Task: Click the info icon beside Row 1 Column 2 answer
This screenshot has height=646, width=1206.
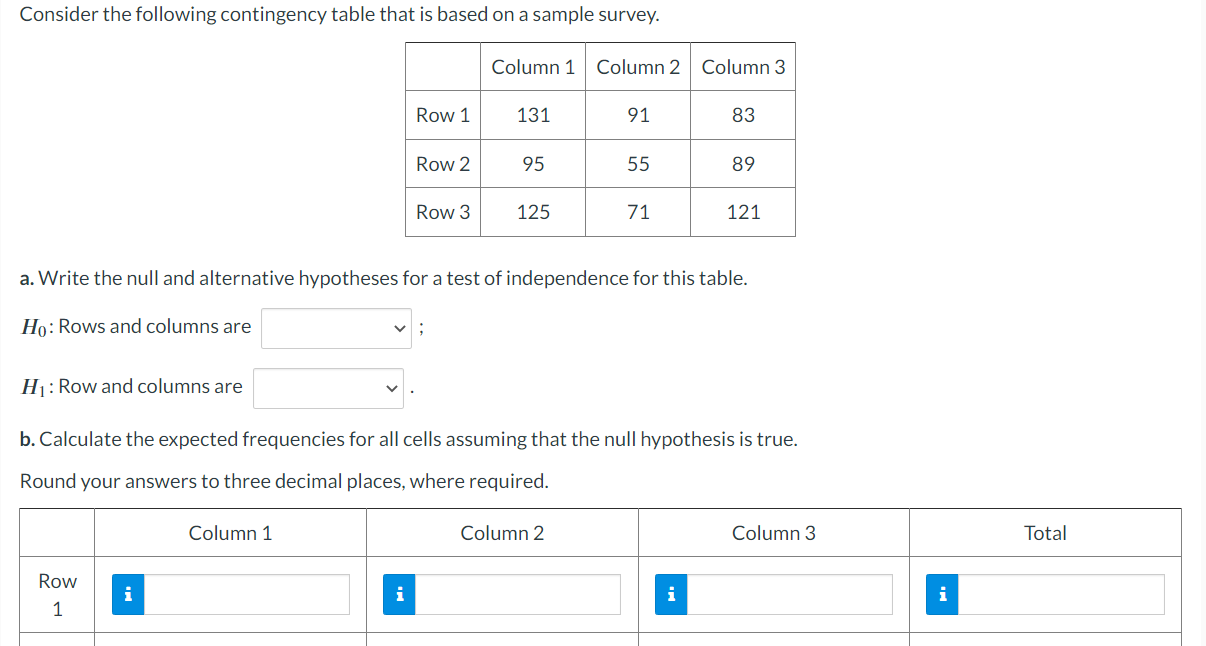Action: [x=399, y=594]
